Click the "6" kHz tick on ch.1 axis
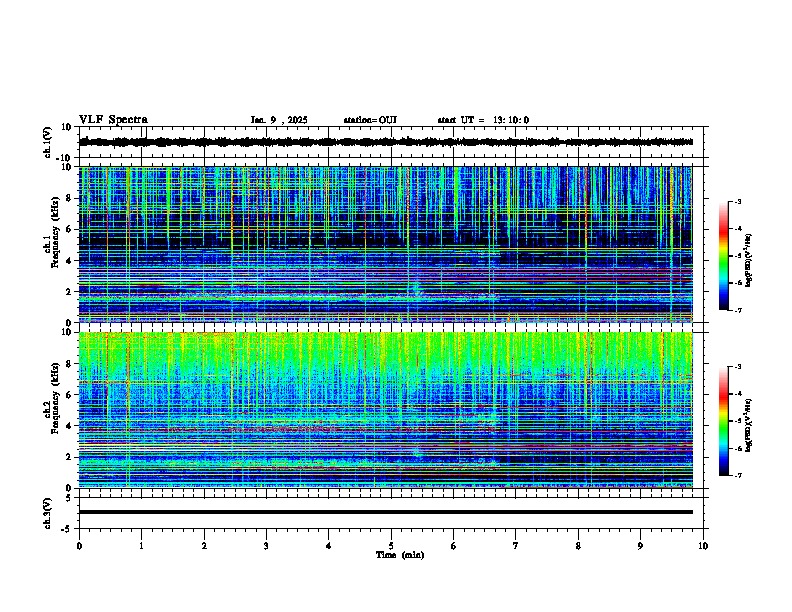Screen dimensions: 792x612 [70, 229]
